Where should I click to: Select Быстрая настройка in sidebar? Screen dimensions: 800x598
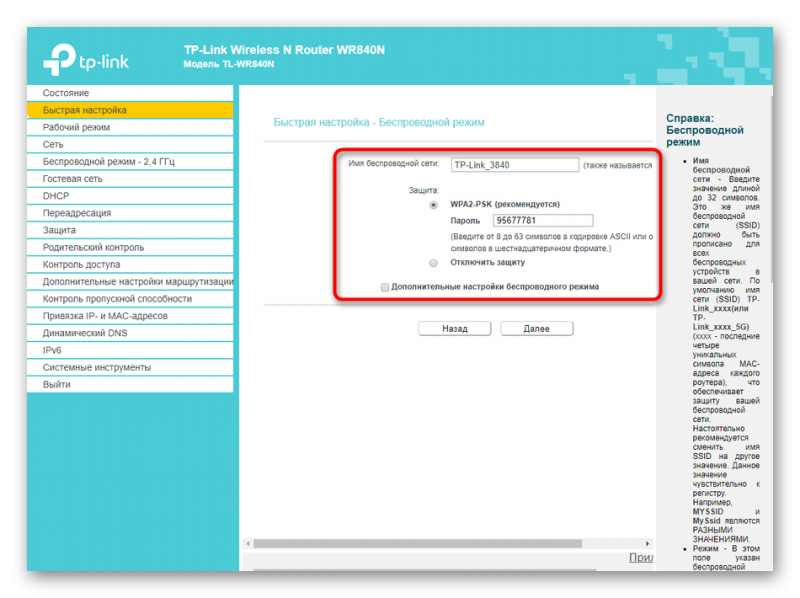click(130, 110)
